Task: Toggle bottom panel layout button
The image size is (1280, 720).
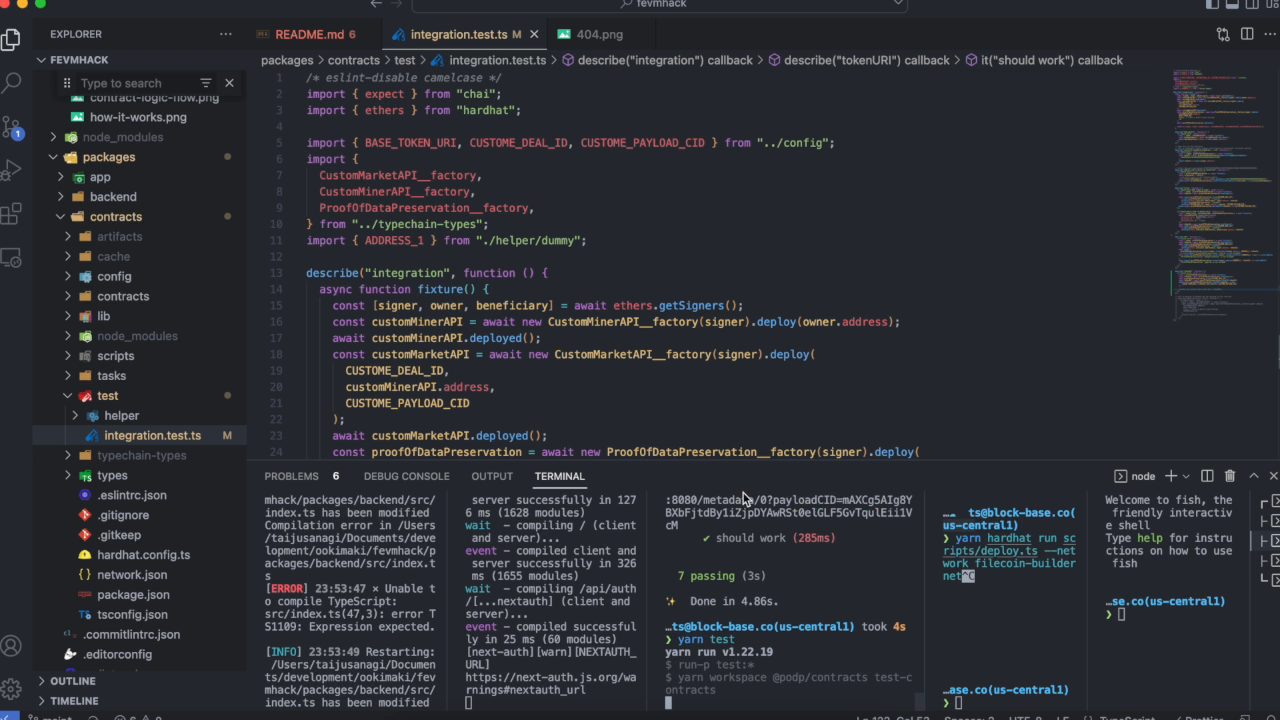Action: [1233, 4]
